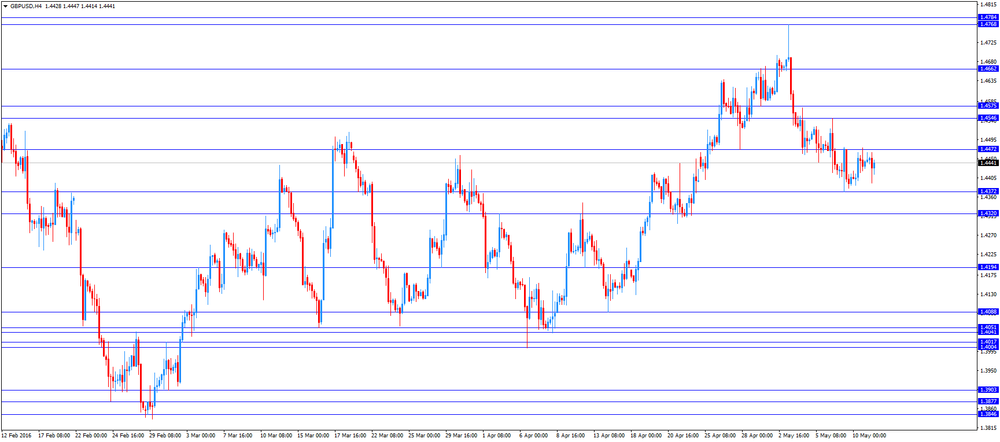Select the 1.4004 horizontal line price label

tap(987, 347)
